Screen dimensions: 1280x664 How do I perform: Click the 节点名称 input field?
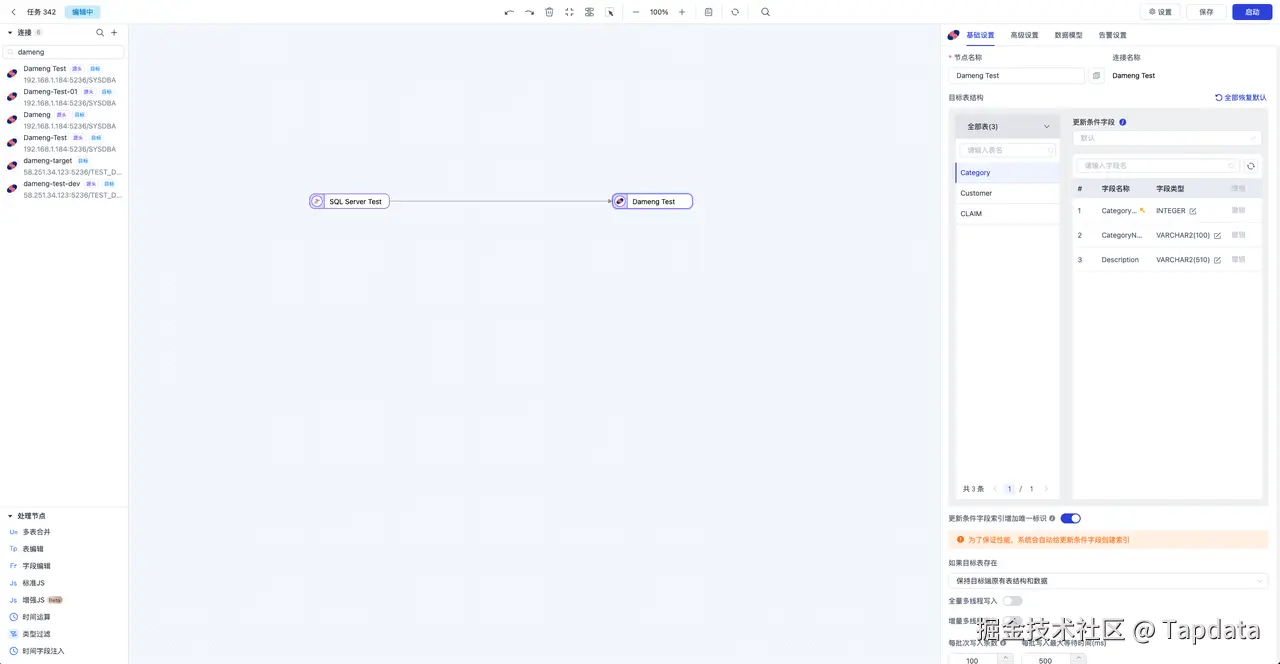click(1016, 76)
